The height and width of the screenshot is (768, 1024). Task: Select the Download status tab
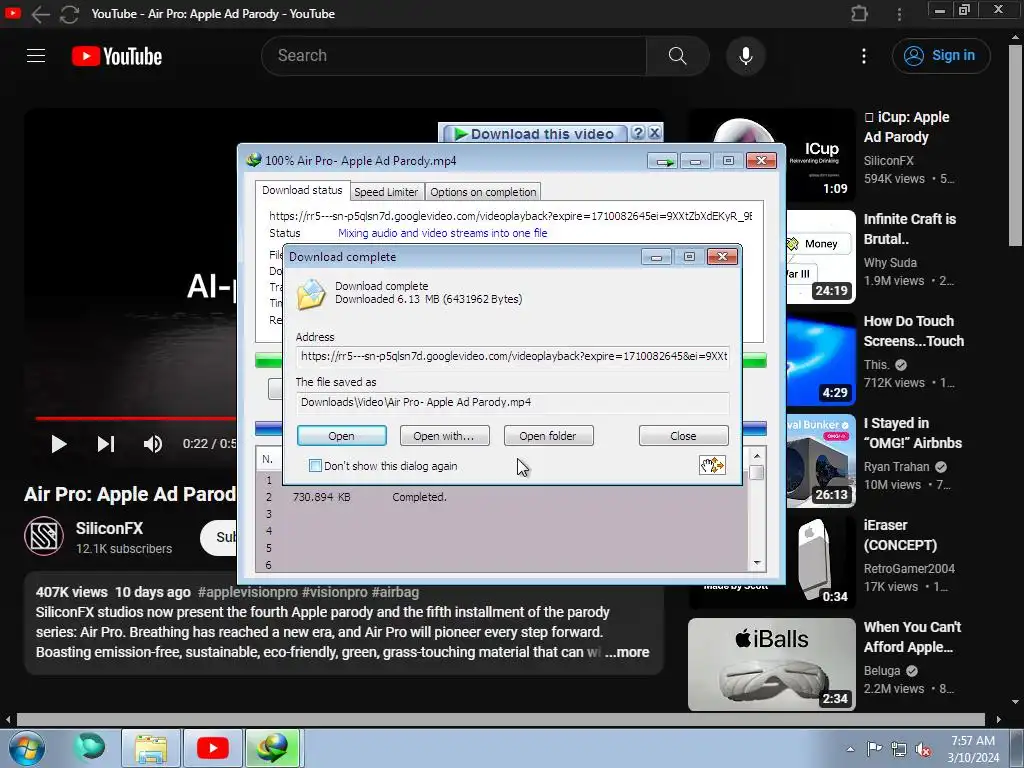point(302,190)
